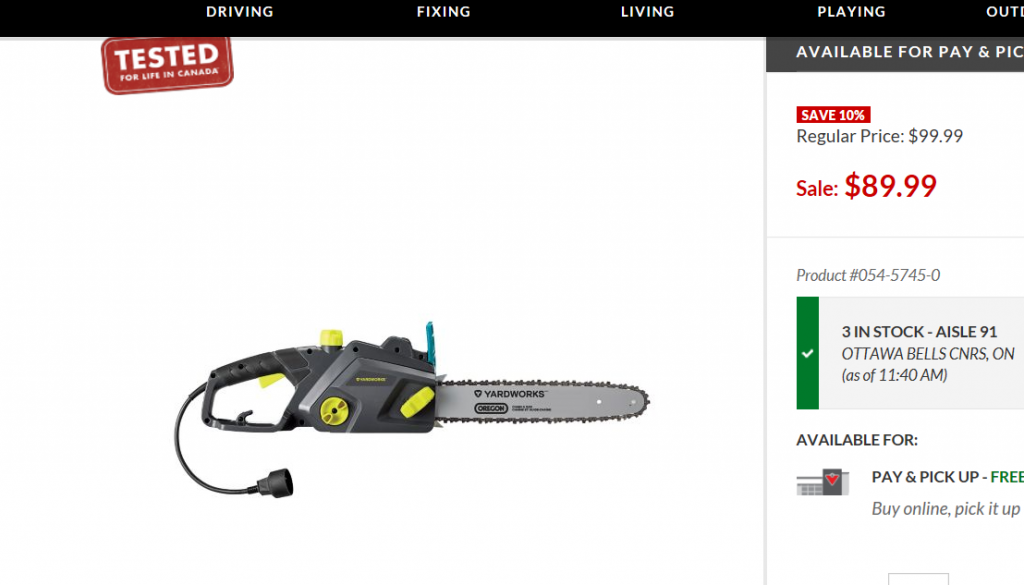The height and width of the screenshot is (585, 1024).
Task: Click the 3 IN STOCK - AISLE 91 label
Action: [920, 332]
